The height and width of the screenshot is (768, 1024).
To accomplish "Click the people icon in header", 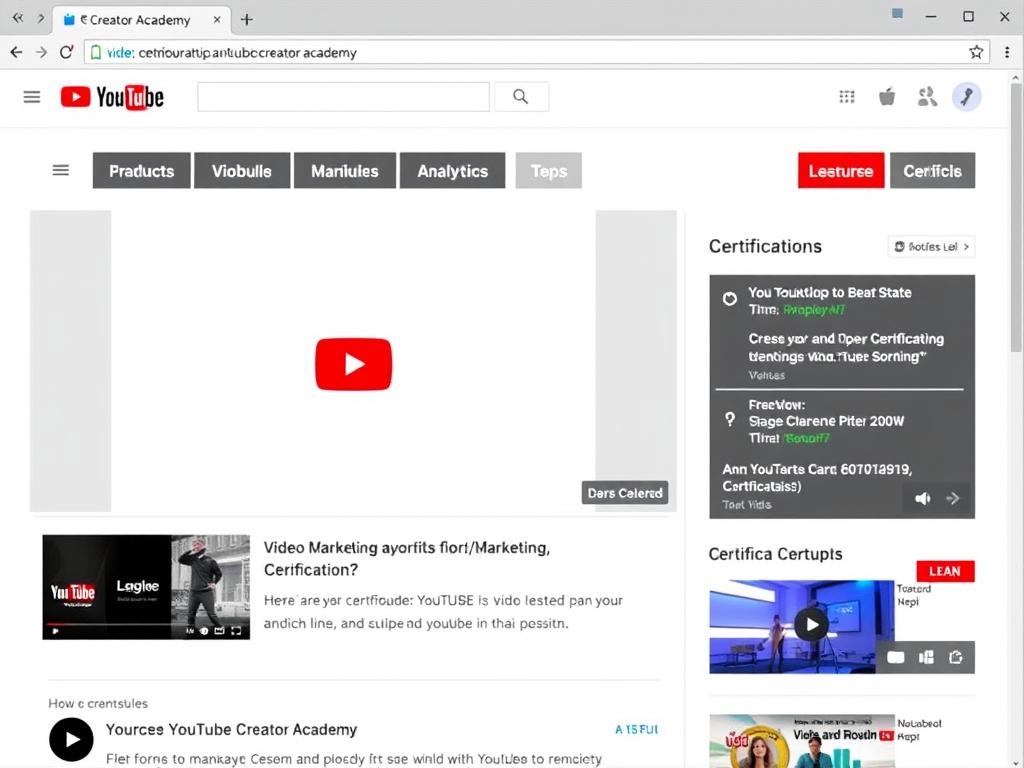I will pyautogui.click(x=927, y=97).
